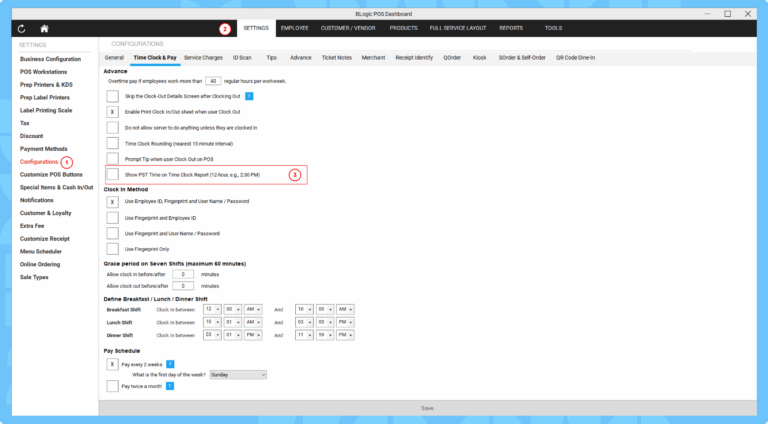Switch to Ticket Notes tab
Viewport: 768px width, 424px height.
point(336,58)
